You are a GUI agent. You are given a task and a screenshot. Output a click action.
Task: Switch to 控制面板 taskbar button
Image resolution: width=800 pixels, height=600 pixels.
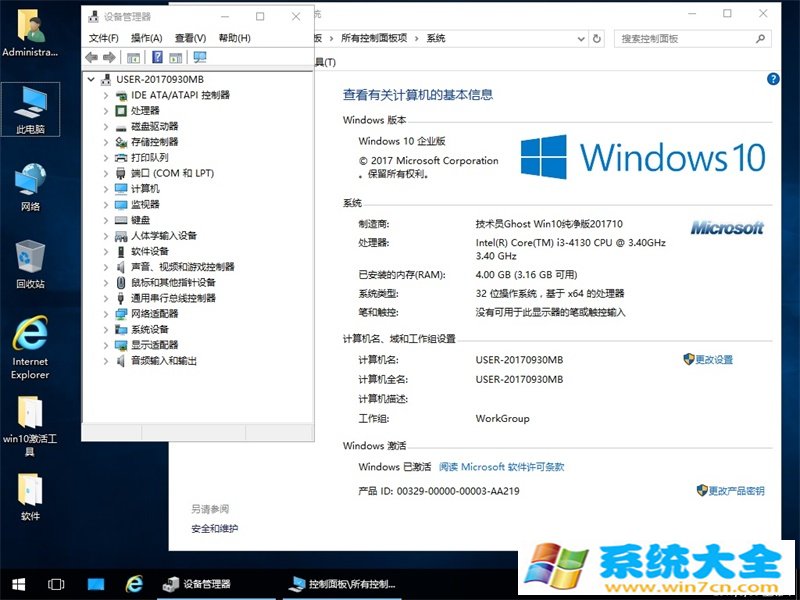343,584
